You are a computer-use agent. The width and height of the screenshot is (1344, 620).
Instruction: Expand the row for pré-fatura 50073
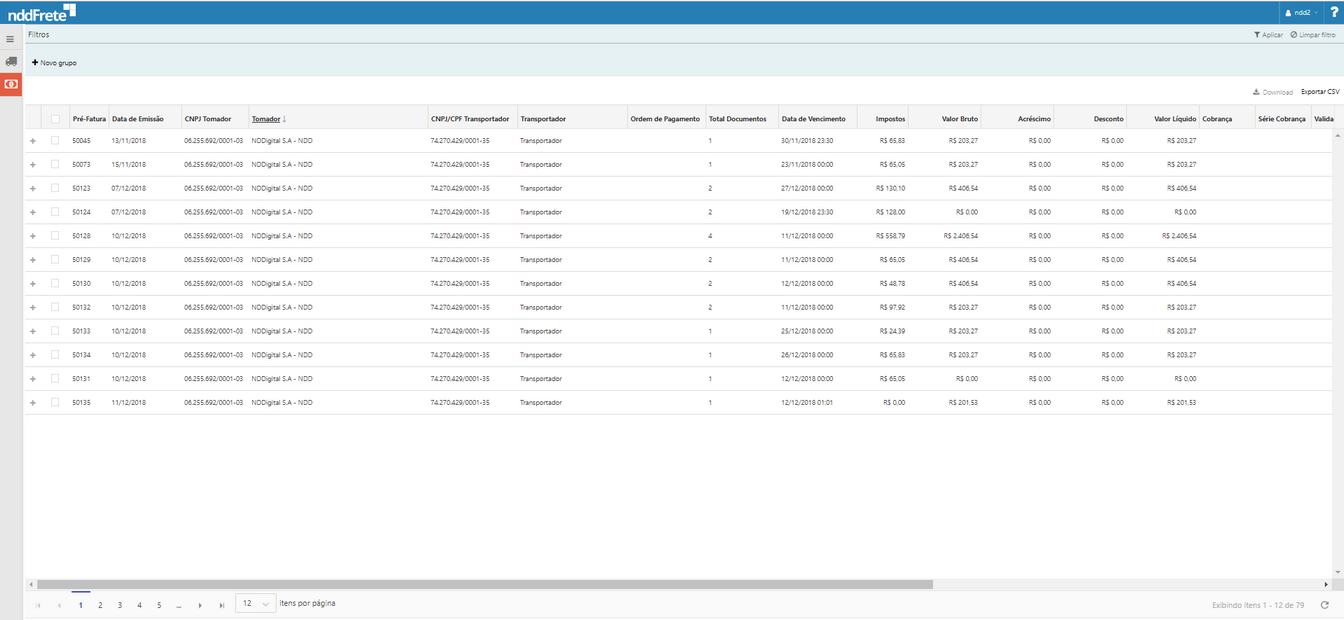coord(33,165)
